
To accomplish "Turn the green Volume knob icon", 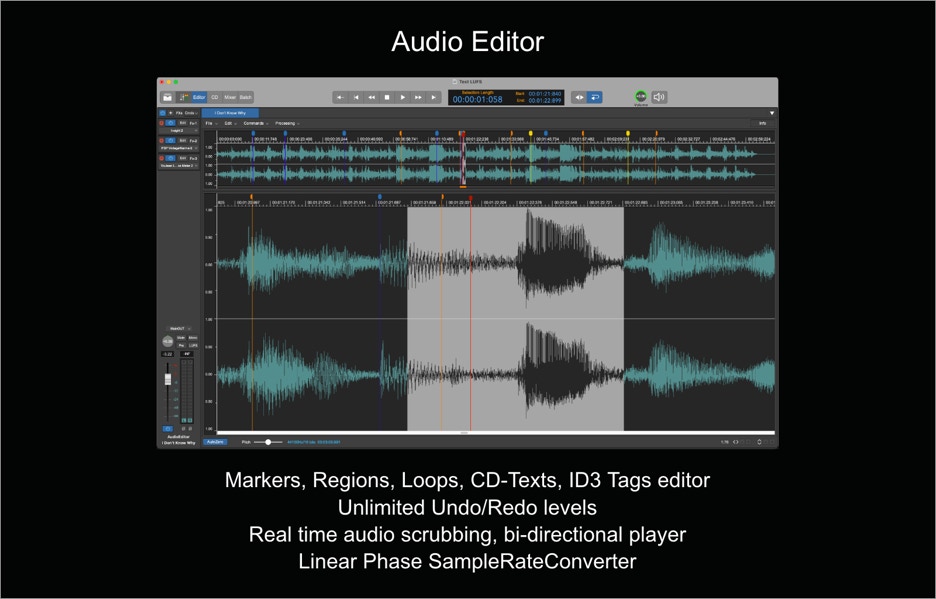I will click(x=641, y=96).
